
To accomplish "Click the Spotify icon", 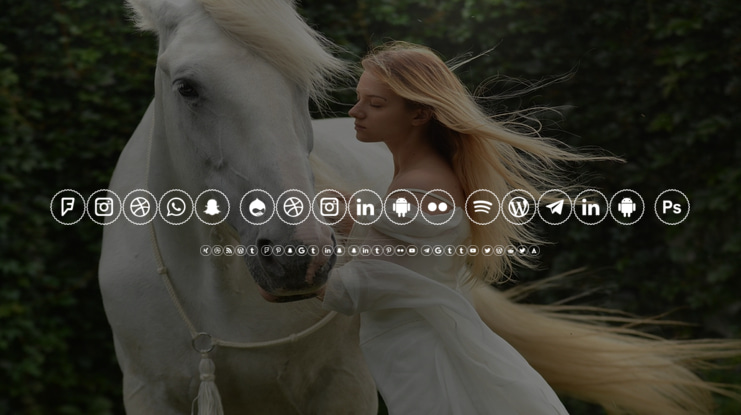I will (x=483, y=207).
